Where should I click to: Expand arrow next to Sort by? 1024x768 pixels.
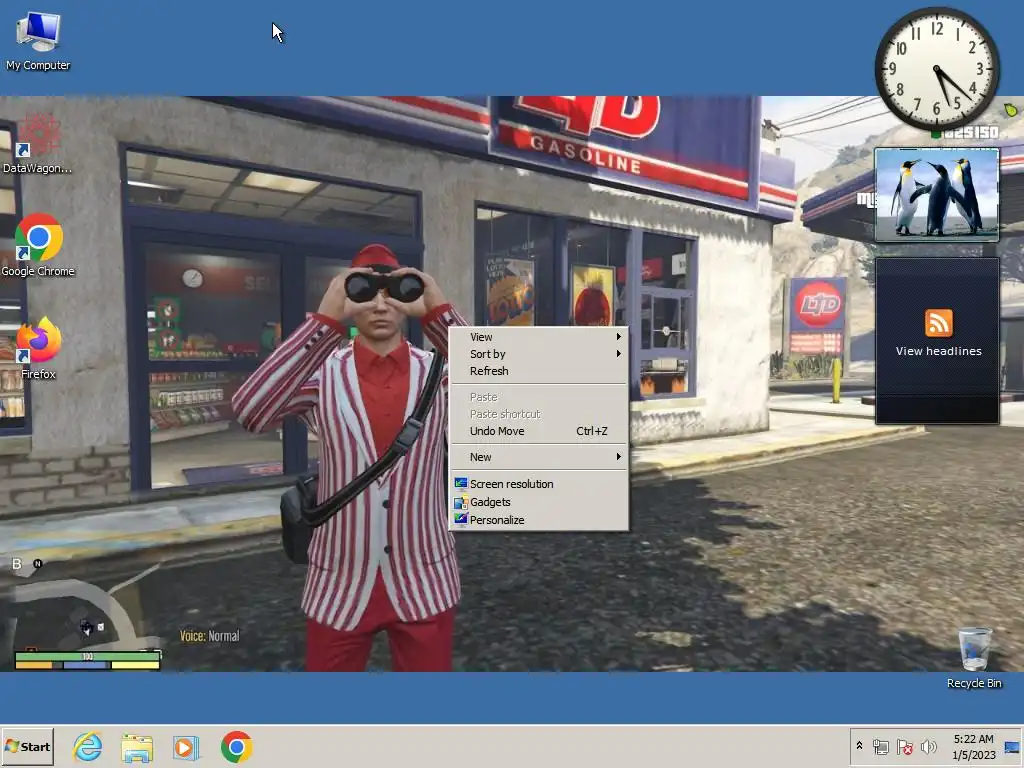click(618, 354)
